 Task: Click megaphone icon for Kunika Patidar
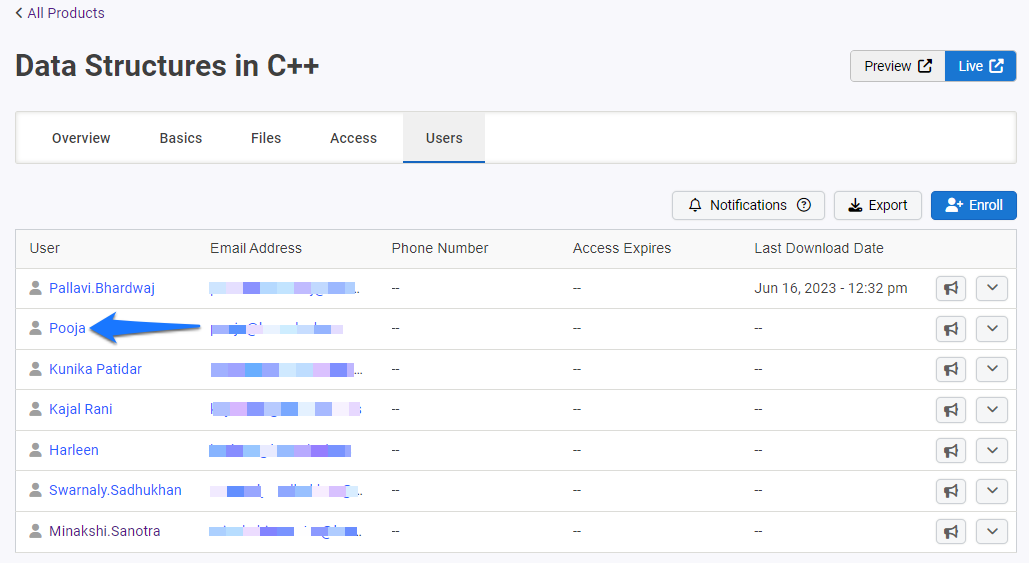[x=950, y=369]
